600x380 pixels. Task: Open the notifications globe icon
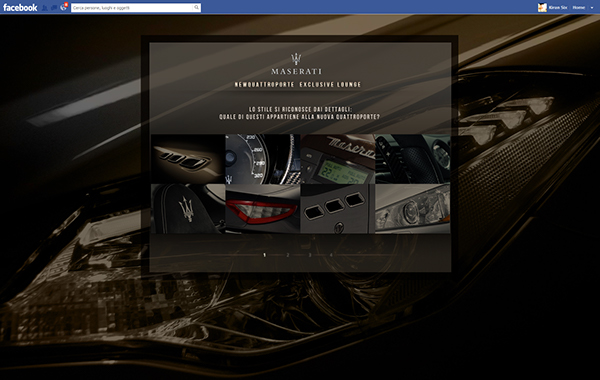click(x=64, y=7)
